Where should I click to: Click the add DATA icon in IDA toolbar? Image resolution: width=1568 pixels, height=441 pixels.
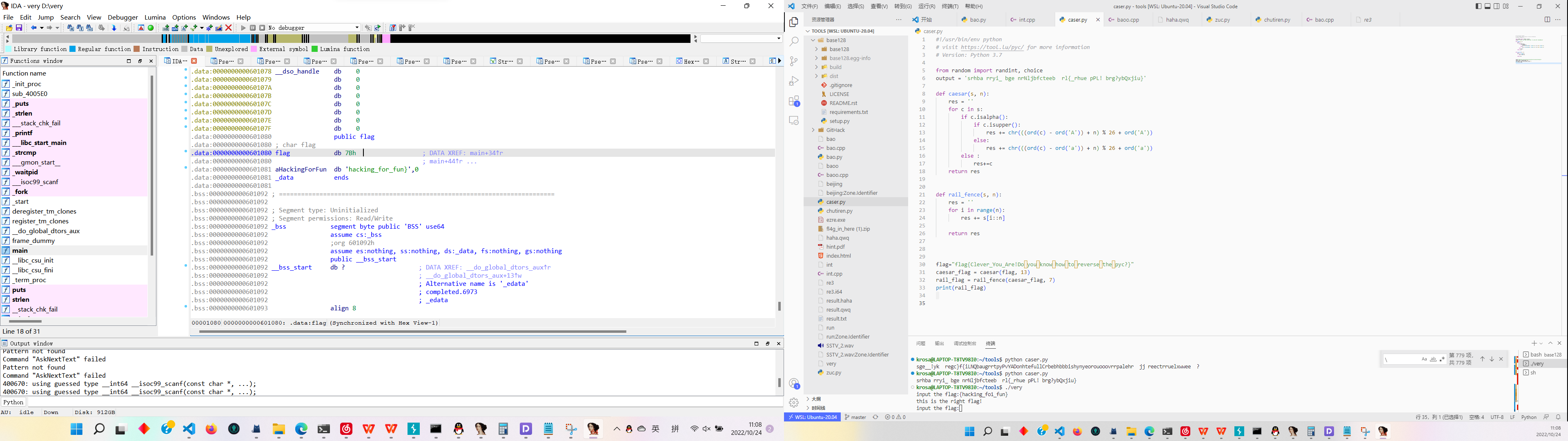[175, 28]
